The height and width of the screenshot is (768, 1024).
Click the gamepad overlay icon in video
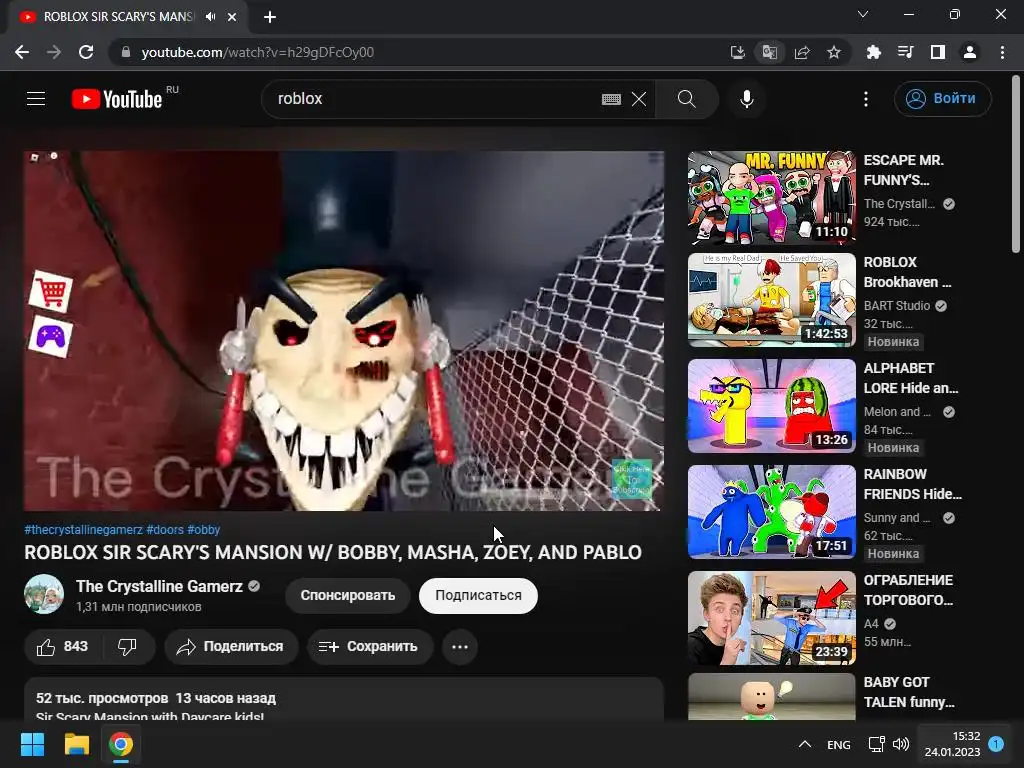50,337
